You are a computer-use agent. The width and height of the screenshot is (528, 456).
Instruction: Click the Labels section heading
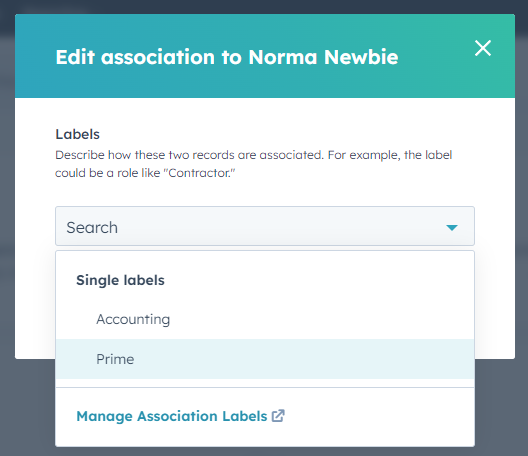tap(77, 134)
